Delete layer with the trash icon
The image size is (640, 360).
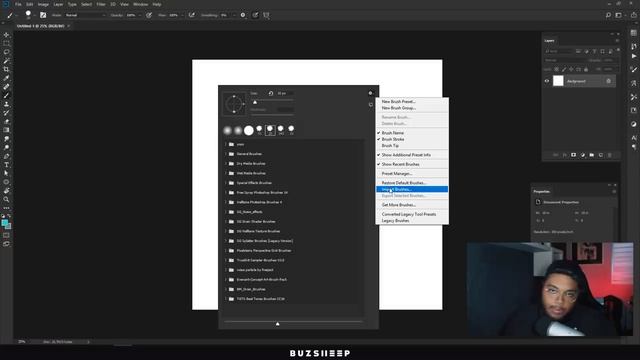coord(610,155)
